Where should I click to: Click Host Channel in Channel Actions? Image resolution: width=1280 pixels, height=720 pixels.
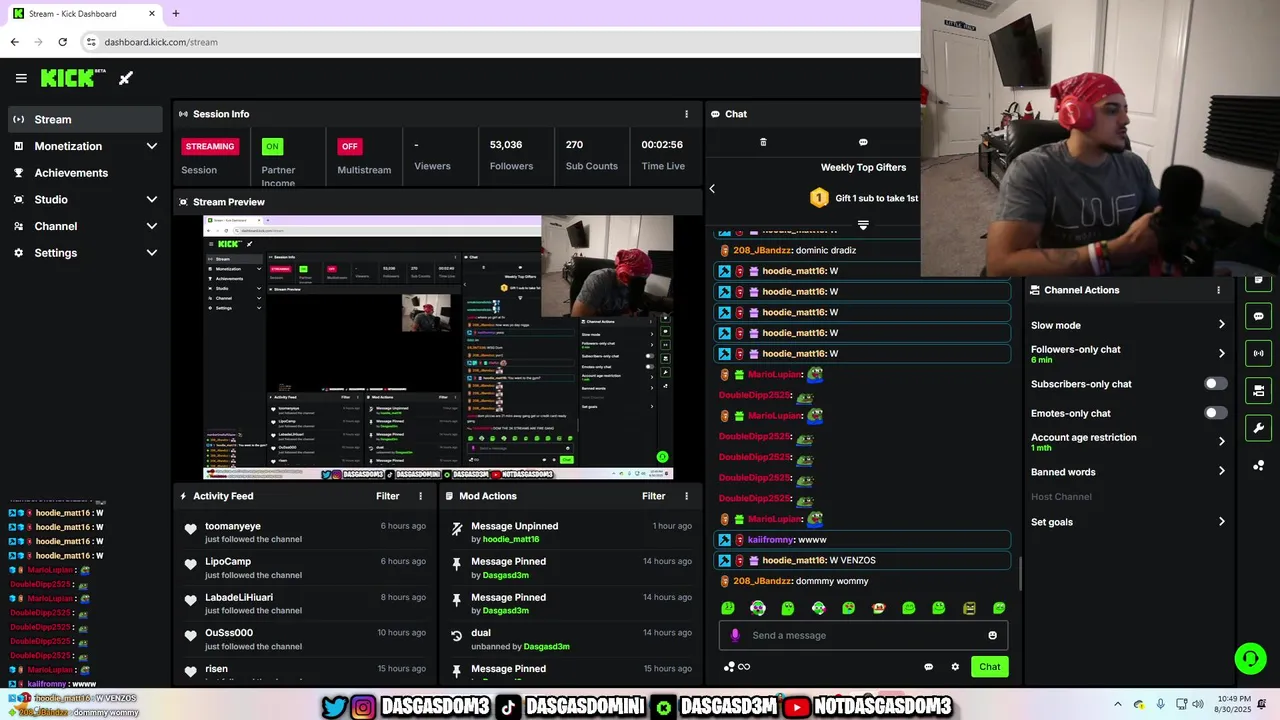1061,497
